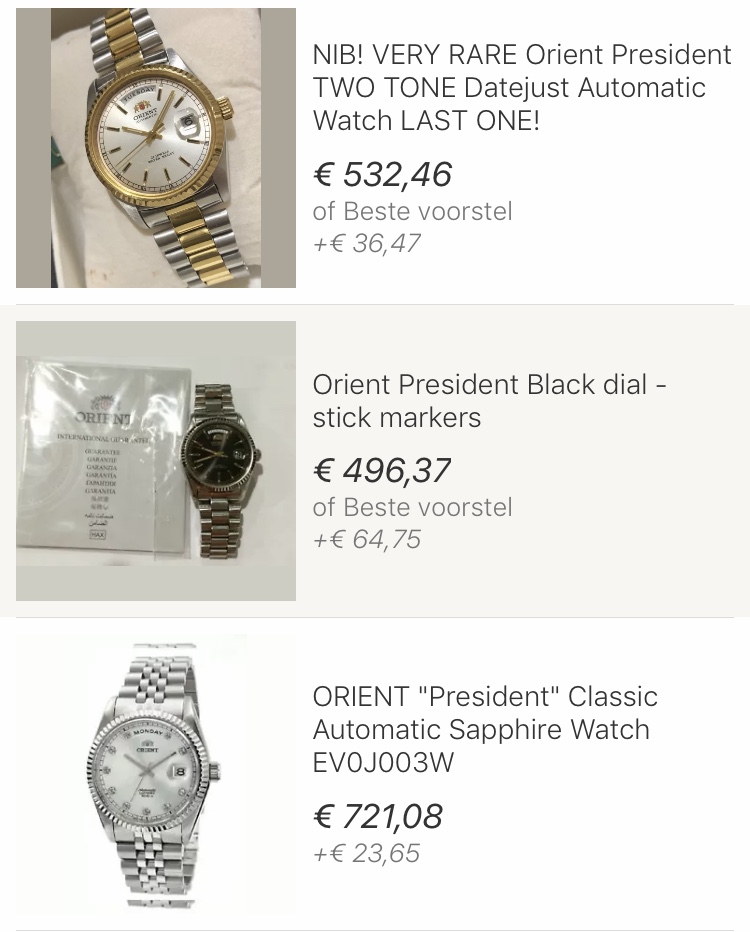The image size is (750, 932).
Task: Select 'of Beste voorstel' under € 496,37
Action: point(412,507)
